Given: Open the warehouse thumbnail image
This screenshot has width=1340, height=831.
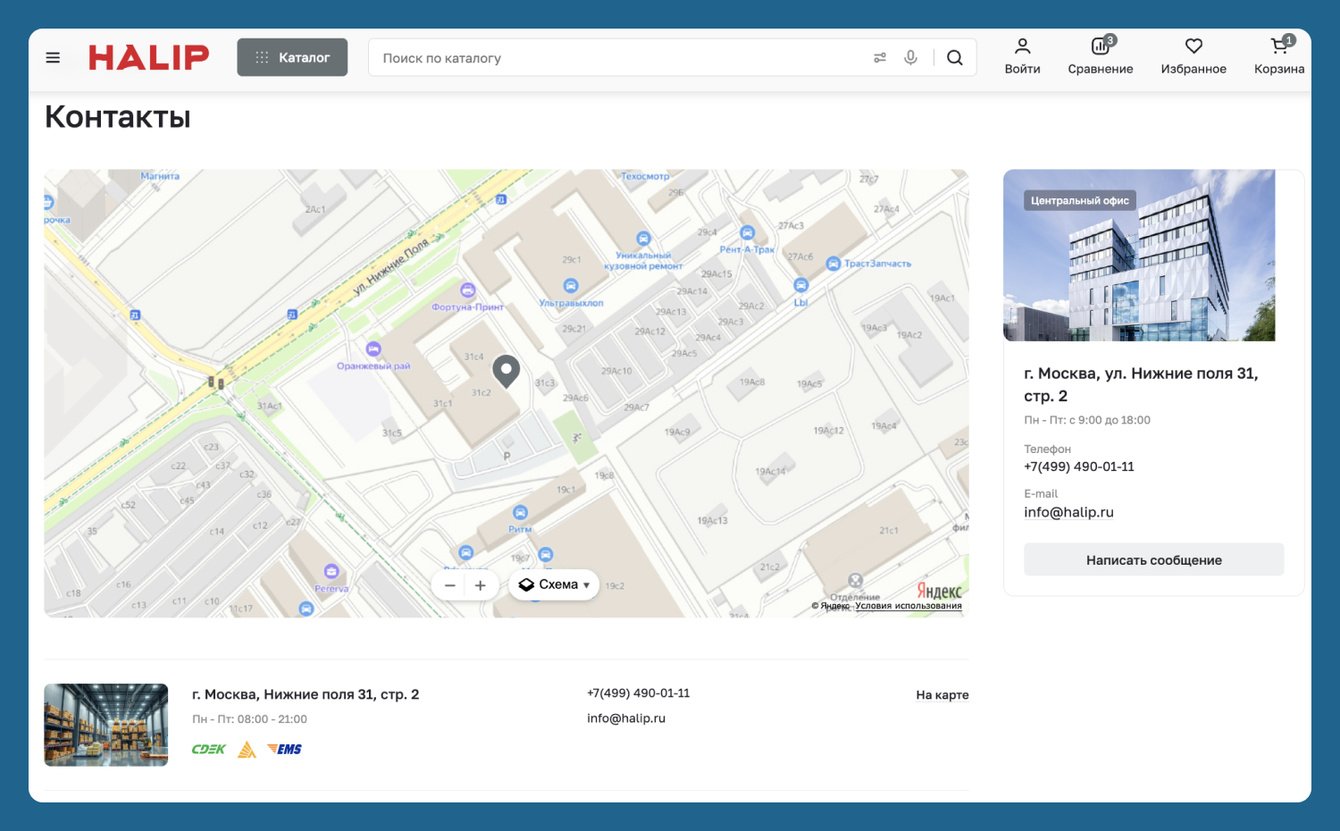Looking at the screenshot, I should coord(106,725).
